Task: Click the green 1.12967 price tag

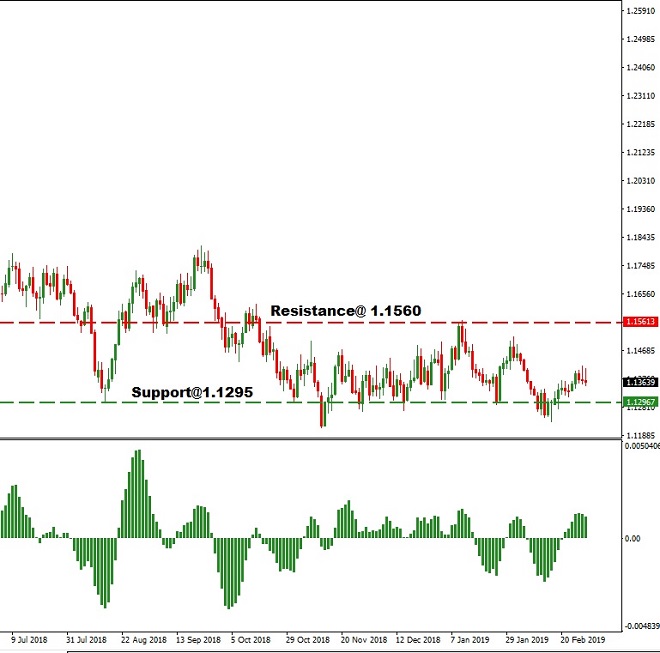Action: coord(641,402)
